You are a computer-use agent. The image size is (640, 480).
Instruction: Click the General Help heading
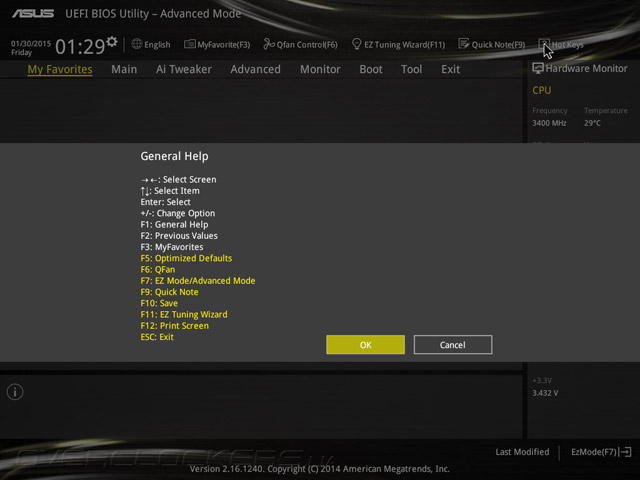pos(174,156)
